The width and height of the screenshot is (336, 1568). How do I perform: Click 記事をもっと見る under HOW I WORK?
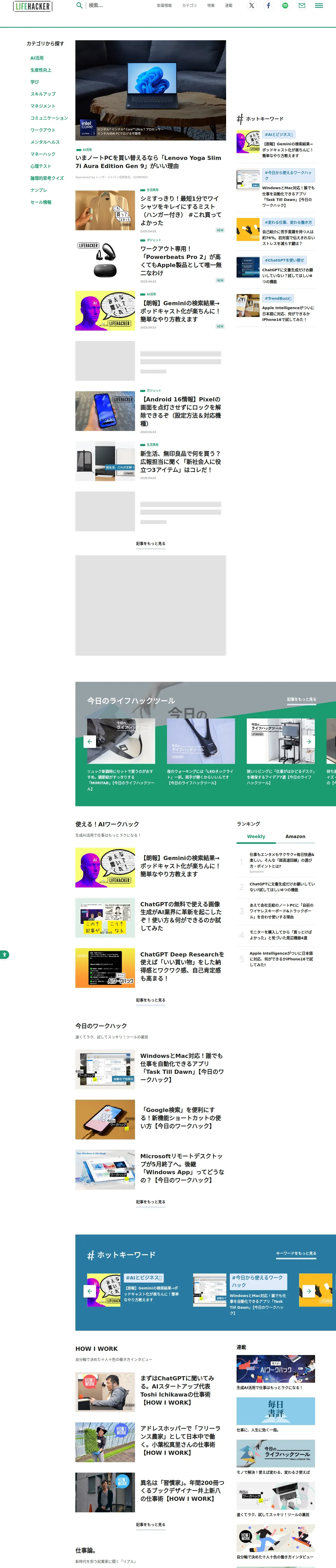(x=151, y=1525)
